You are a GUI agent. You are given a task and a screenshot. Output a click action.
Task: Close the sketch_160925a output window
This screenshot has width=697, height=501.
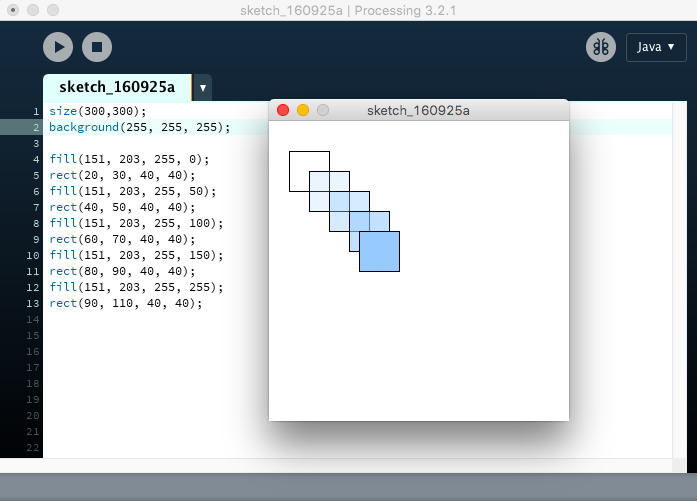click(x=283, y=110)
